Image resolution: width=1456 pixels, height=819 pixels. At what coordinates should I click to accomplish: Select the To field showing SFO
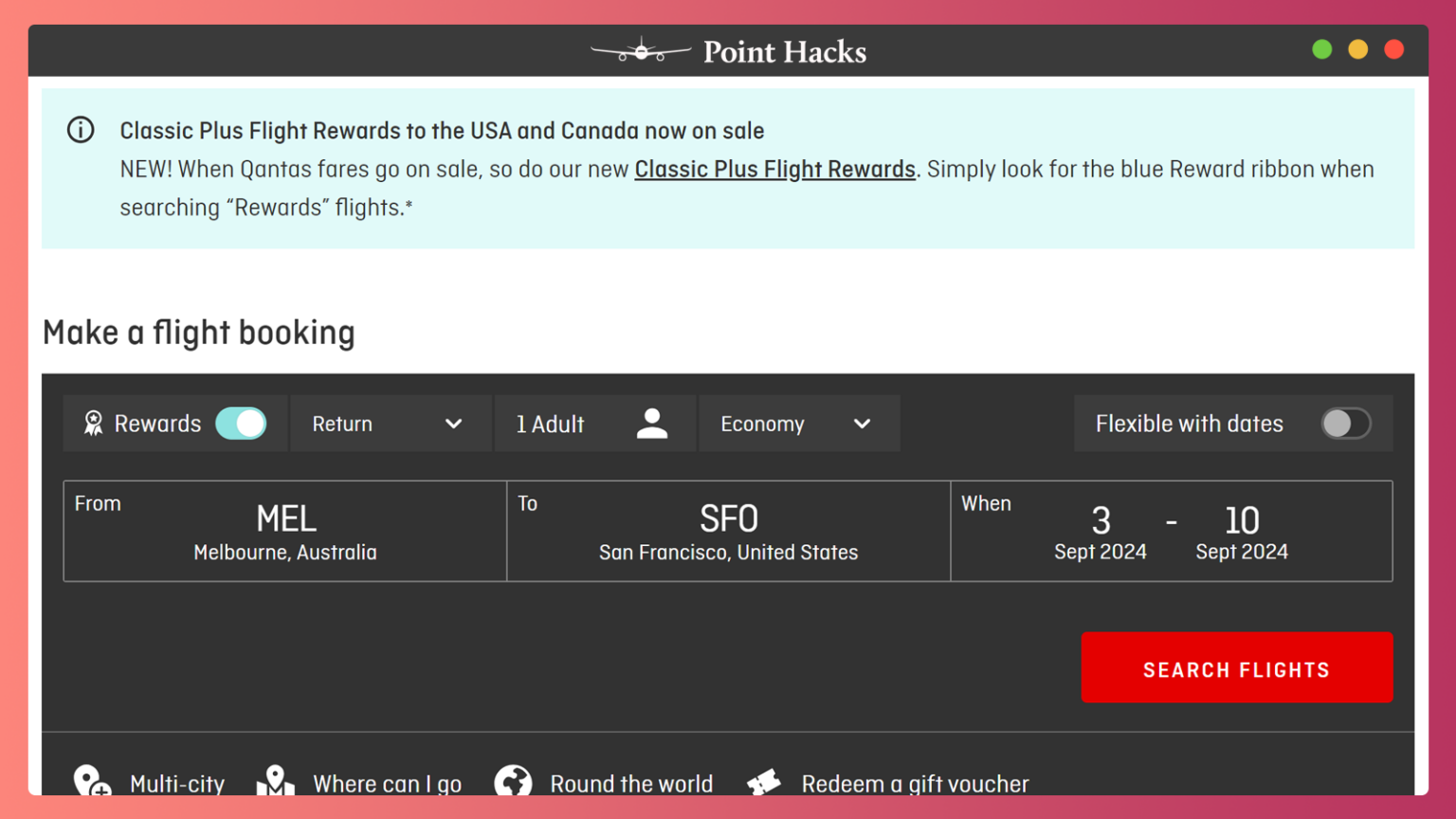[x=728, y=531]
